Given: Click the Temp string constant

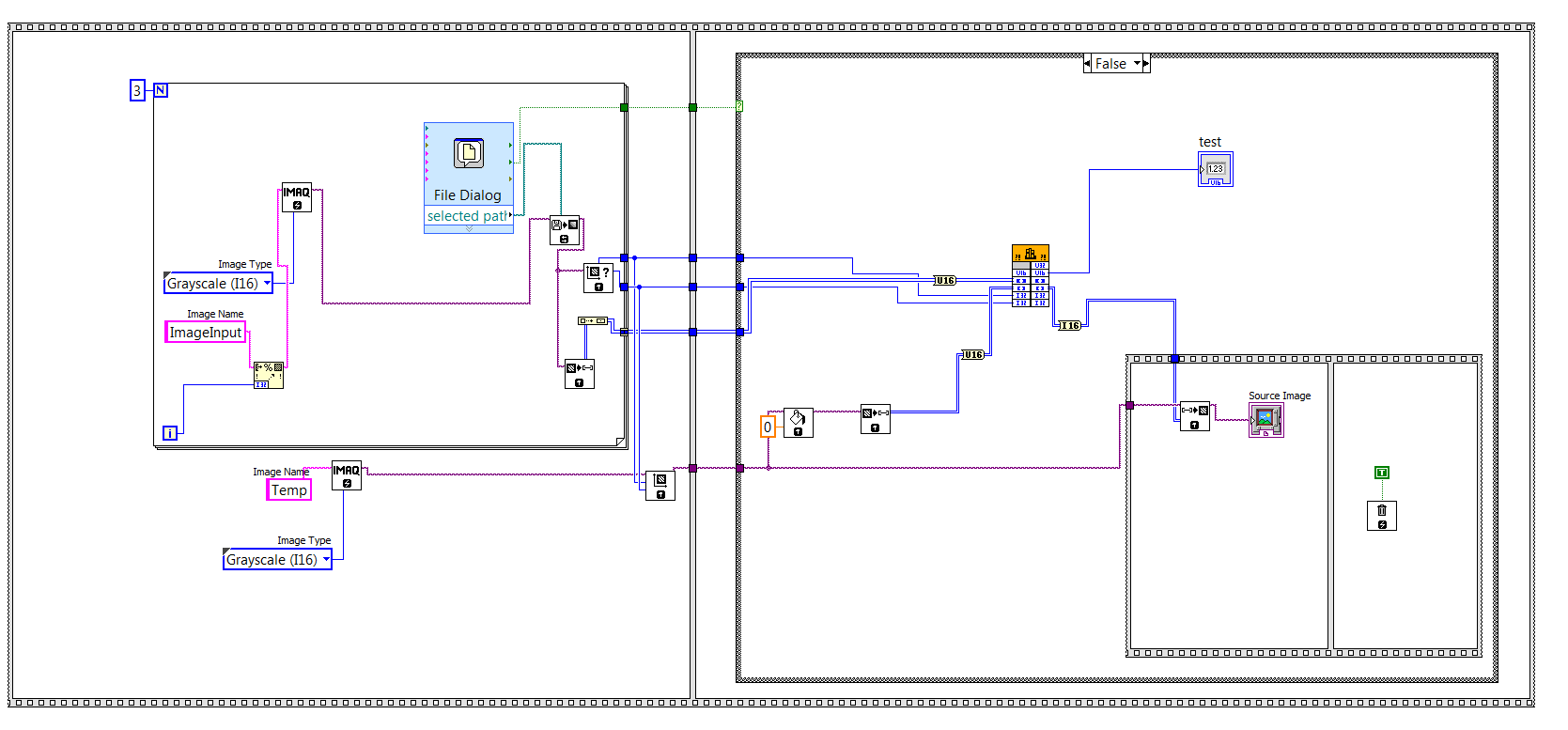Looking at the screenshot, I should tap(289, 490).
